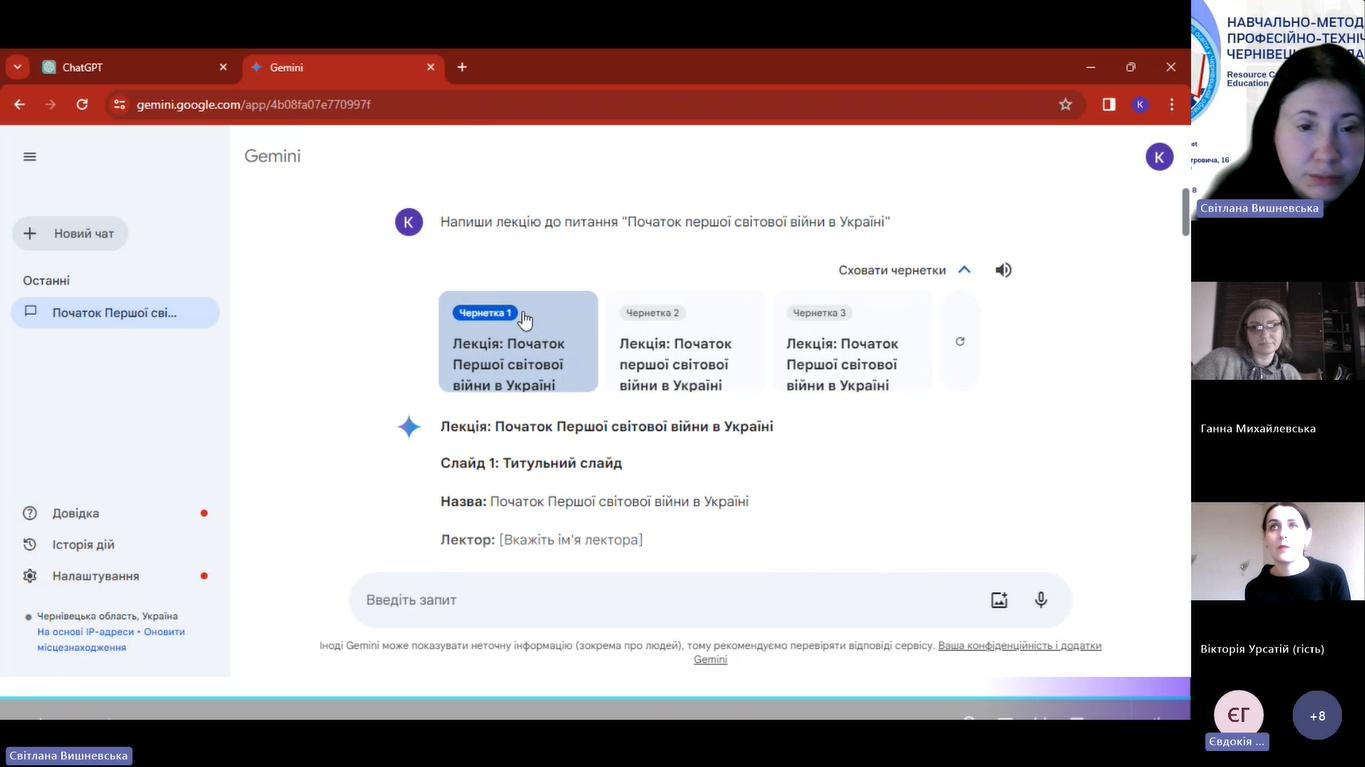Bookmark this page with star icon
Viewport: 1365px width, 767px height.
click(1065, 105)
